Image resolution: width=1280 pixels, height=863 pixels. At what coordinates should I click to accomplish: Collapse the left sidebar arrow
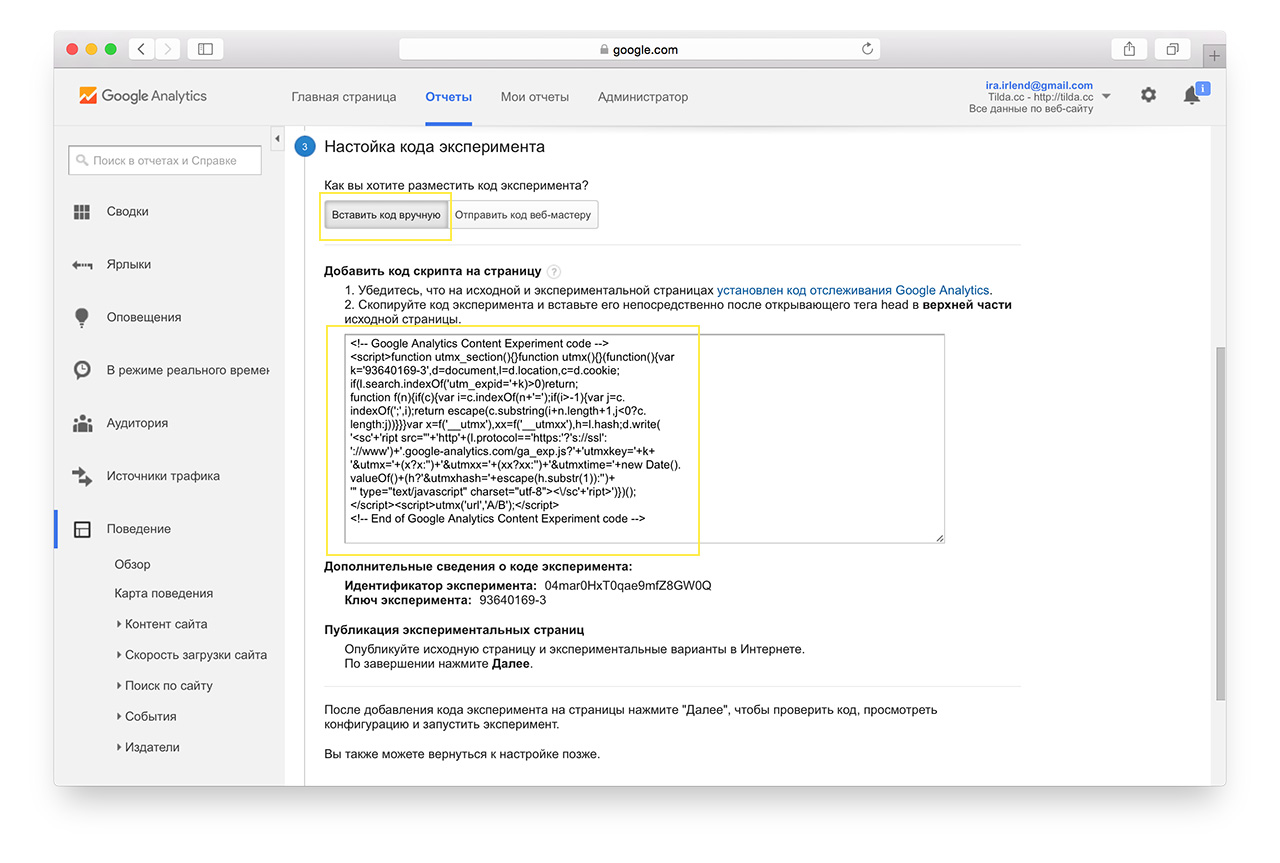point(277,137)
